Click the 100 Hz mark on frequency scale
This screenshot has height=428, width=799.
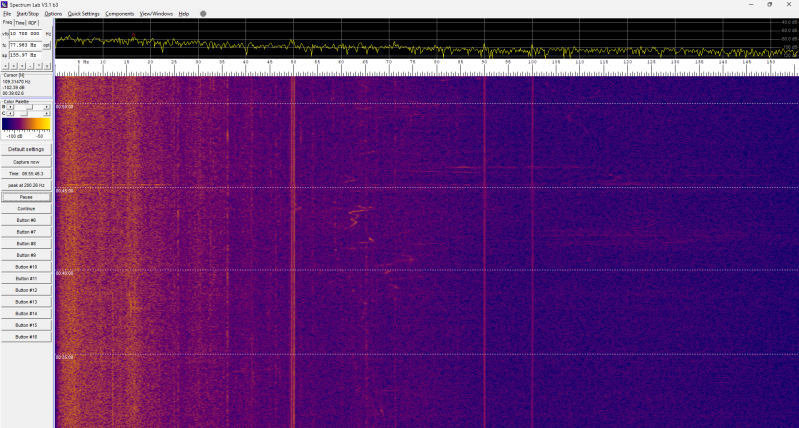[532, 62]
